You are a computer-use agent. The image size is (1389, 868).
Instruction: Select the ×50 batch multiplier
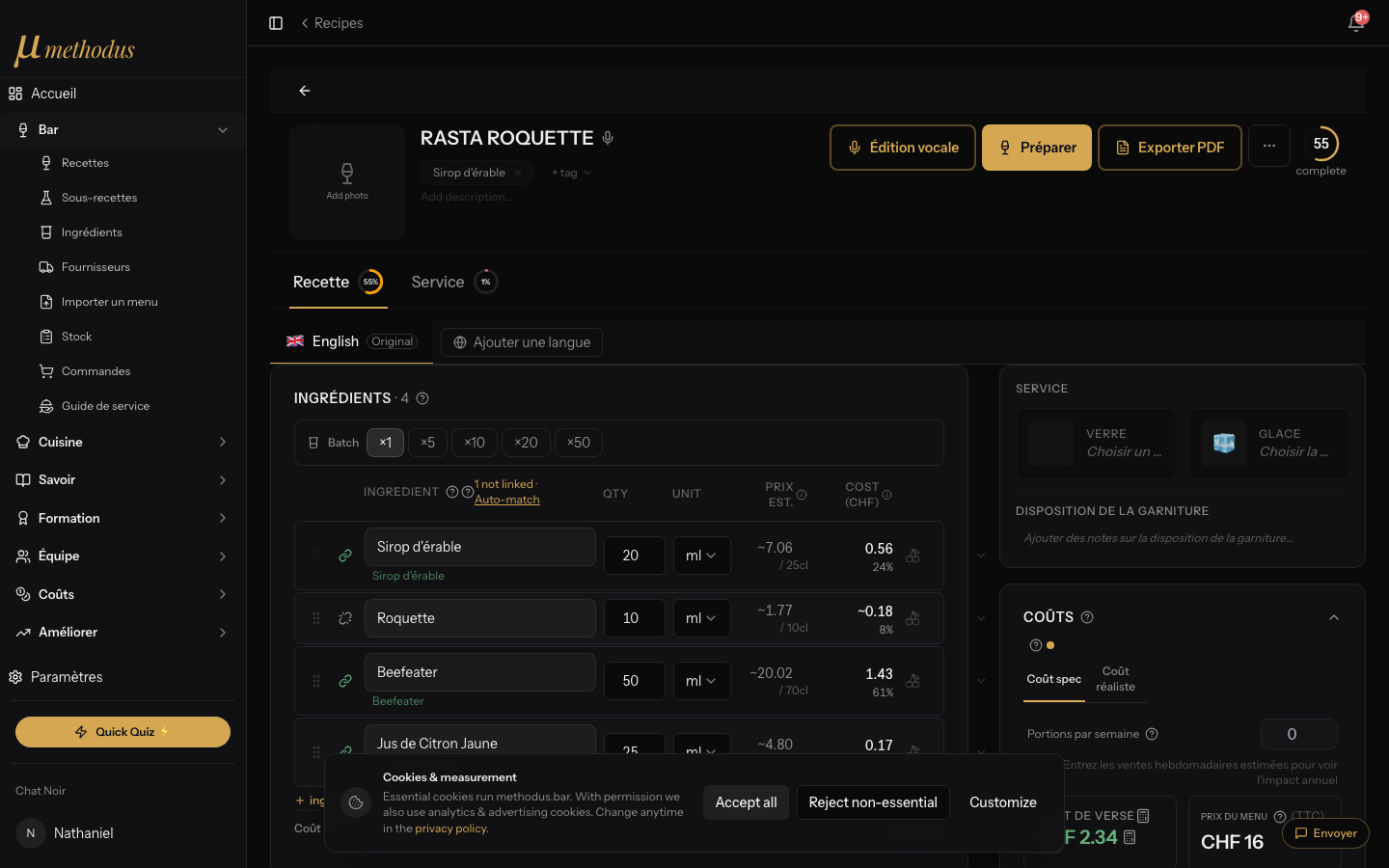point(579,443)
